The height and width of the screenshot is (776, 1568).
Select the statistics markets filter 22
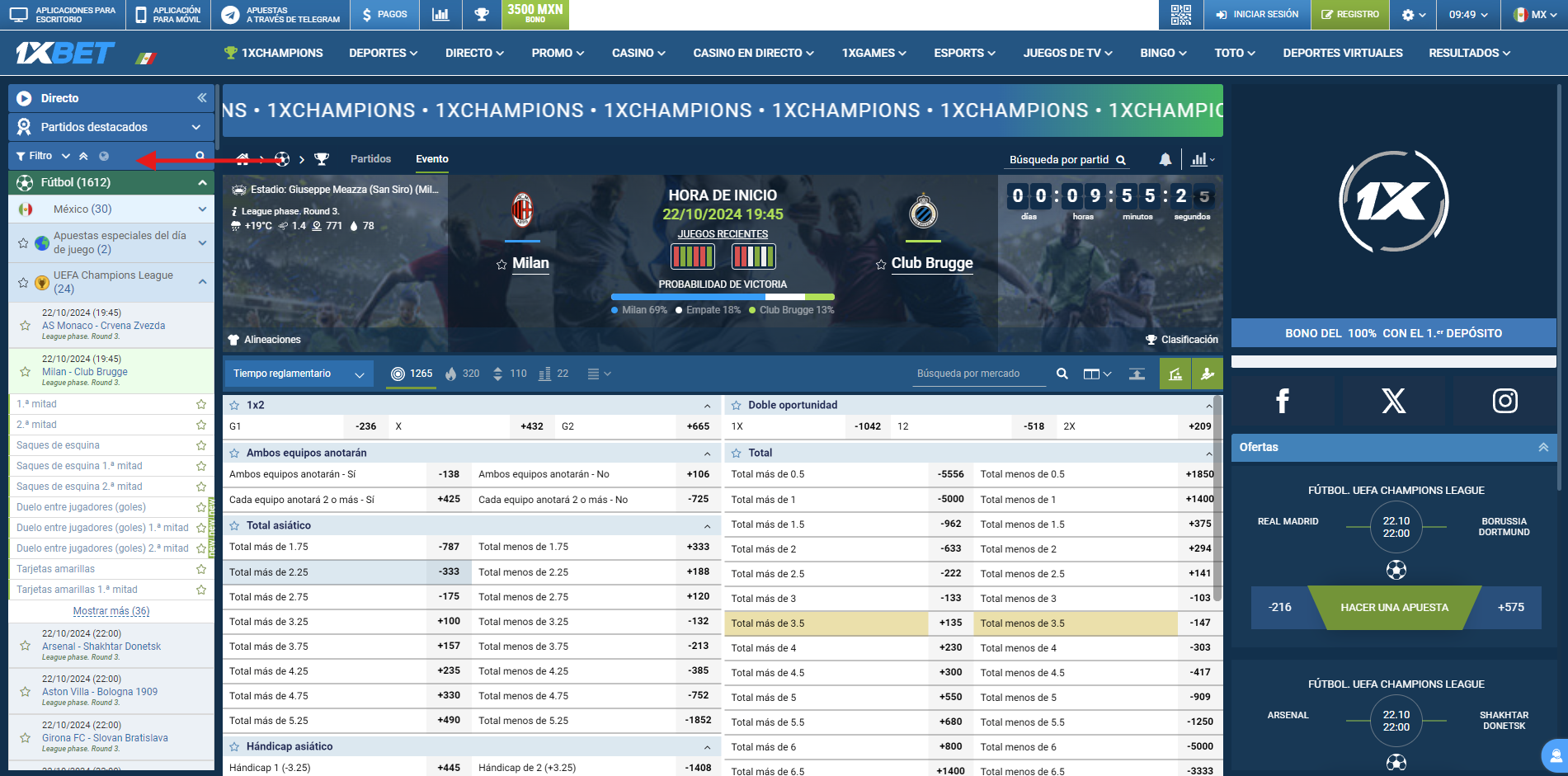pyautogui.click(x=553, y=374)
